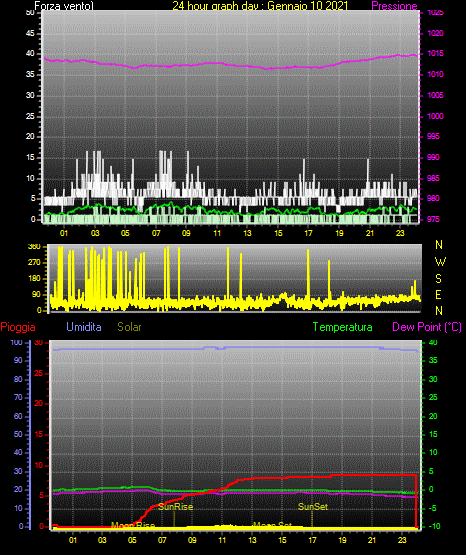Click hour 13 on top graph axis

pos(247,233)
